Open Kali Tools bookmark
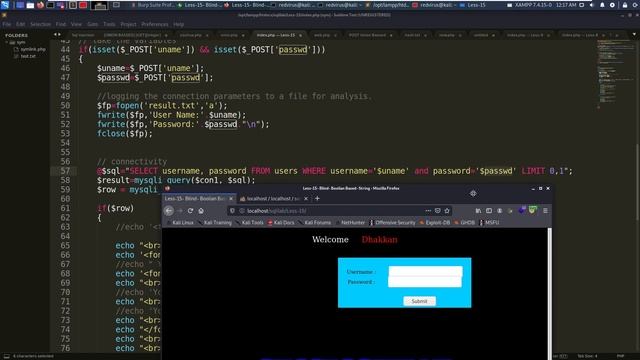The height and width of the screenshot is (360, 640). tap(250, 222)
